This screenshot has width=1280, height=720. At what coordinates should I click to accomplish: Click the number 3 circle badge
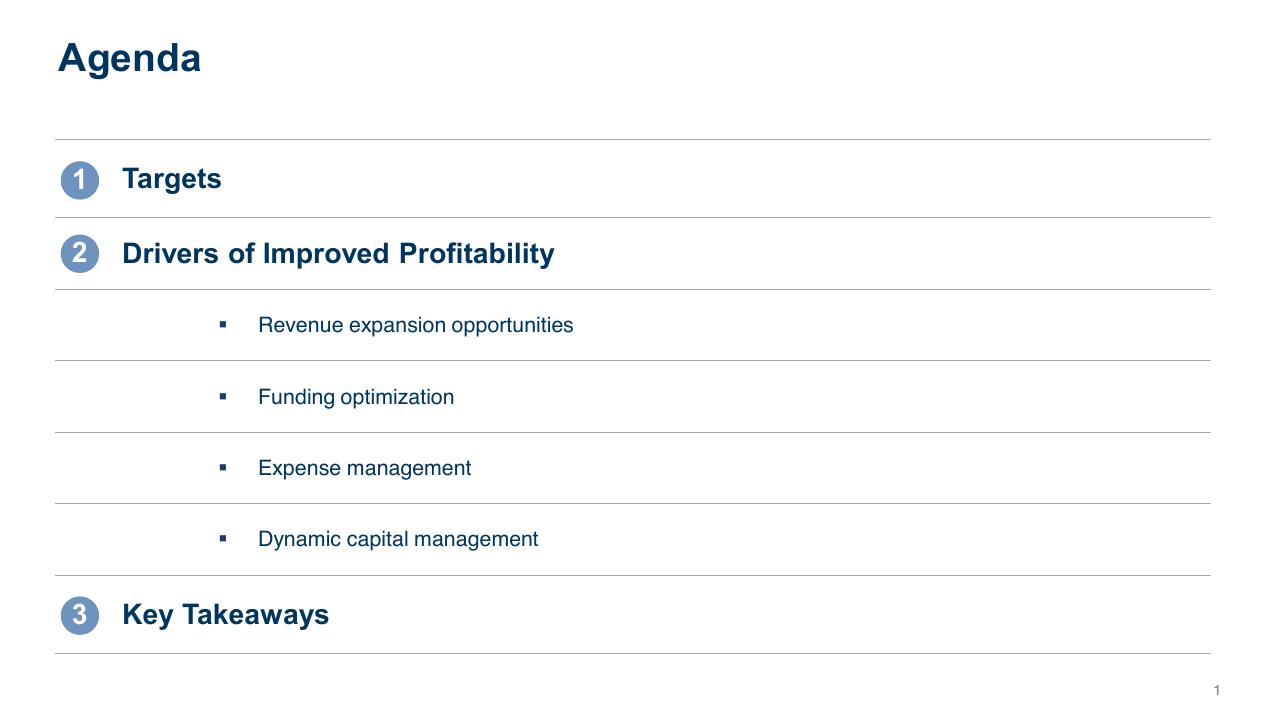(80, 615)
